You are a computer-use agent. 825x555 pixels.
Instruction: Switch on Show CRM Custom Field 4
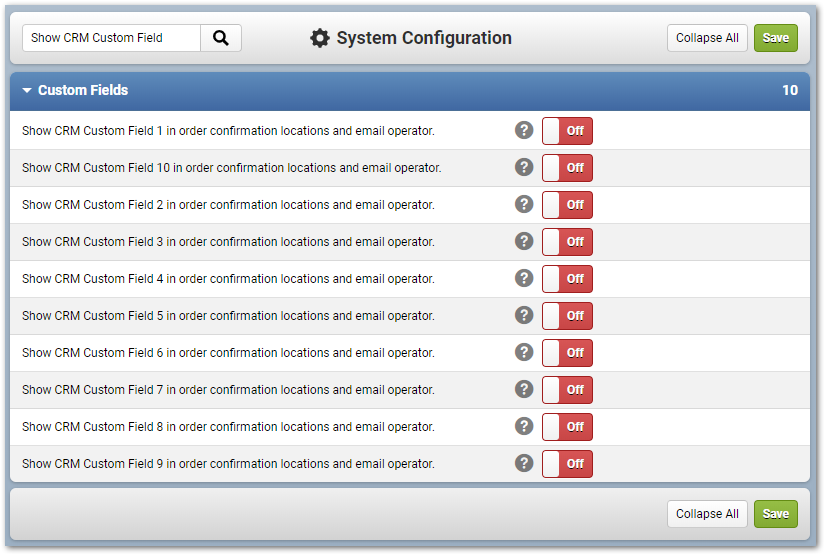click(567, 279)
